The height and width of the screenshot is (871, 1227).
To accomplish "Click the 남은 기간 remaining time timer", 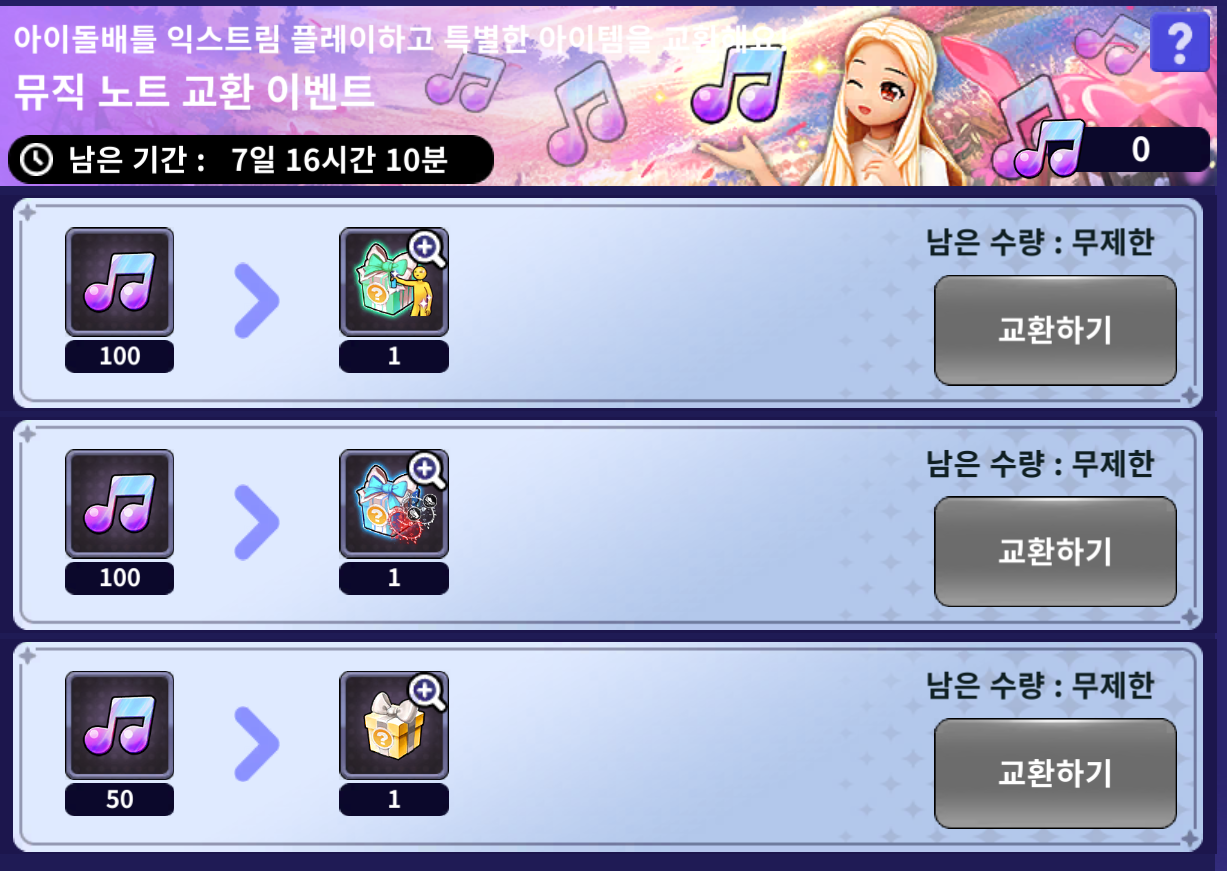I will pyautogui.click(x=250, y=159).
